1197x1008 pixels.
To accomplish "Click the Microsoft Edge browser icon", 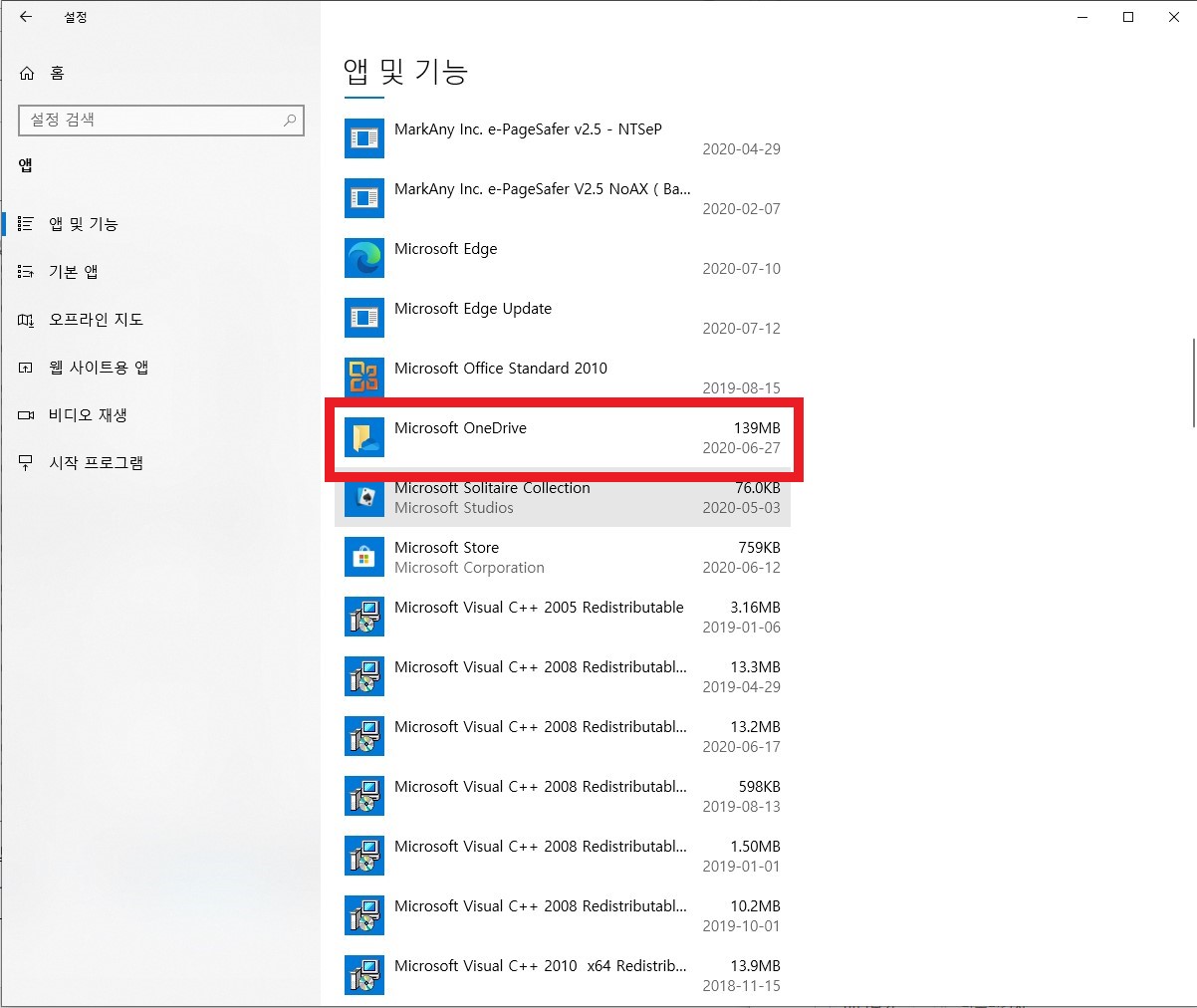I will point(364,258).
